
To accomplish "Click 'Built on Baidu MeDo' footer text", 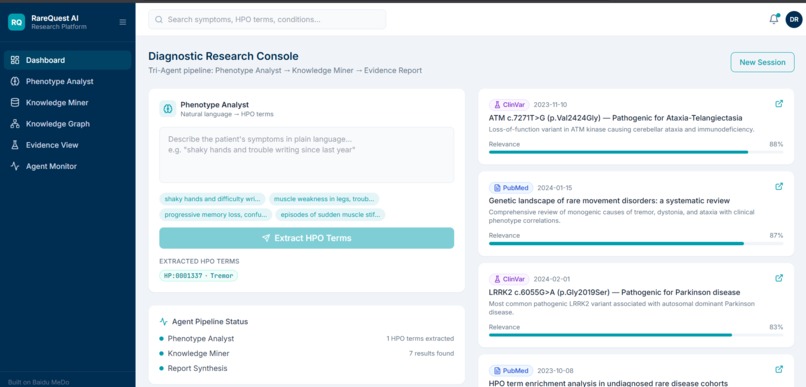I will coord(38,382).
